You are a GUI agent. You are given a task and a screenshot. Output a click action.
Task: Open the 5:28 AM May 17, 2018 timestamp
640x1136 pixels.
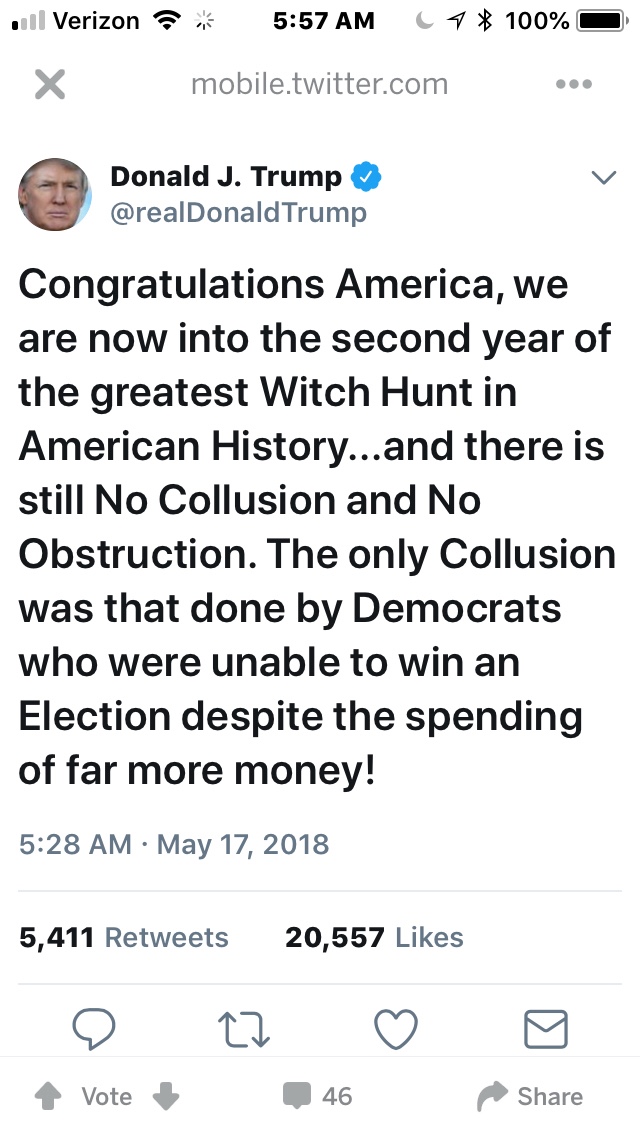point(174,844)
